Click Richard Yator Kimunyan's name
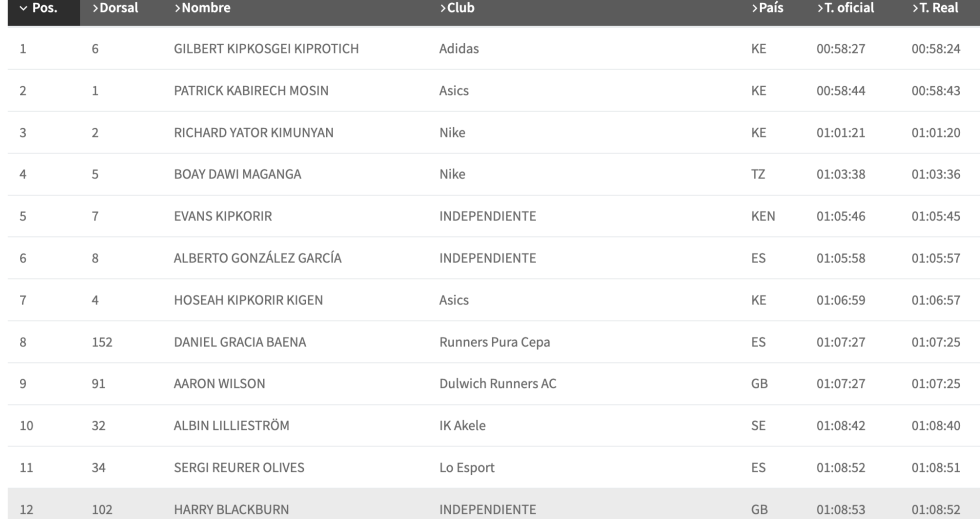Viewport: 980px width, 519px height. click(x=253, y=133)
